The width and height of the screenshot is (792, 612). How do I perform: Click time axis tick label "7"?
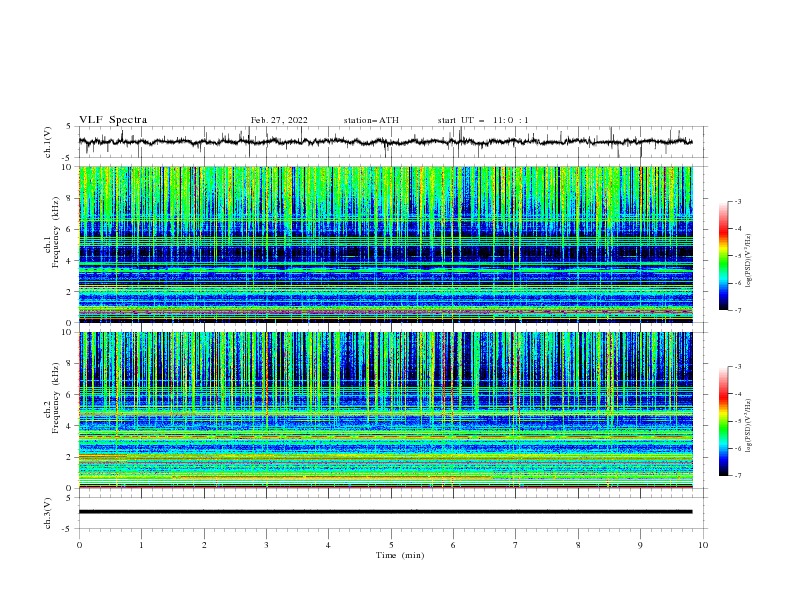[x=515, y=545]
